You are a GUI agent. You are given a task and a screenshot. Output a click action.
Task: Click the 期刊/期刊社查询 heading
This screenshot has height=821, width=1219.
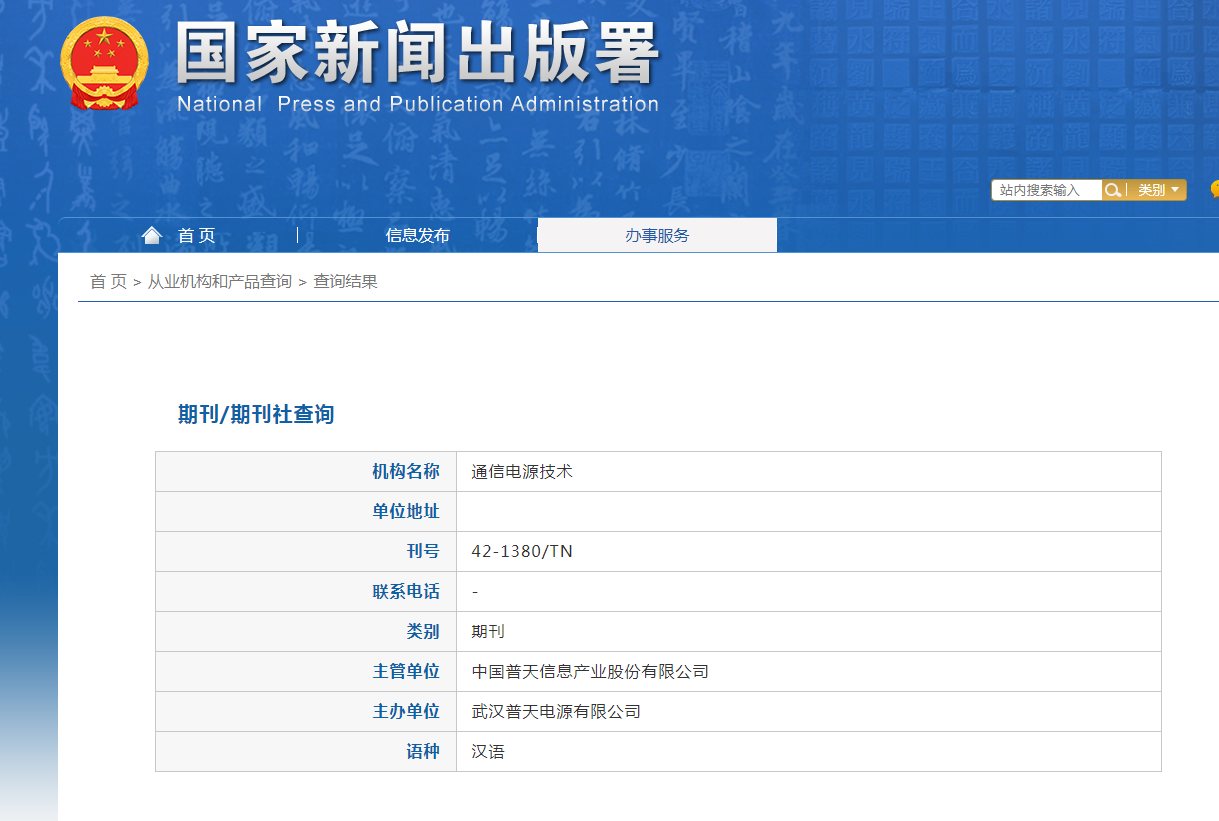point(256,414)
